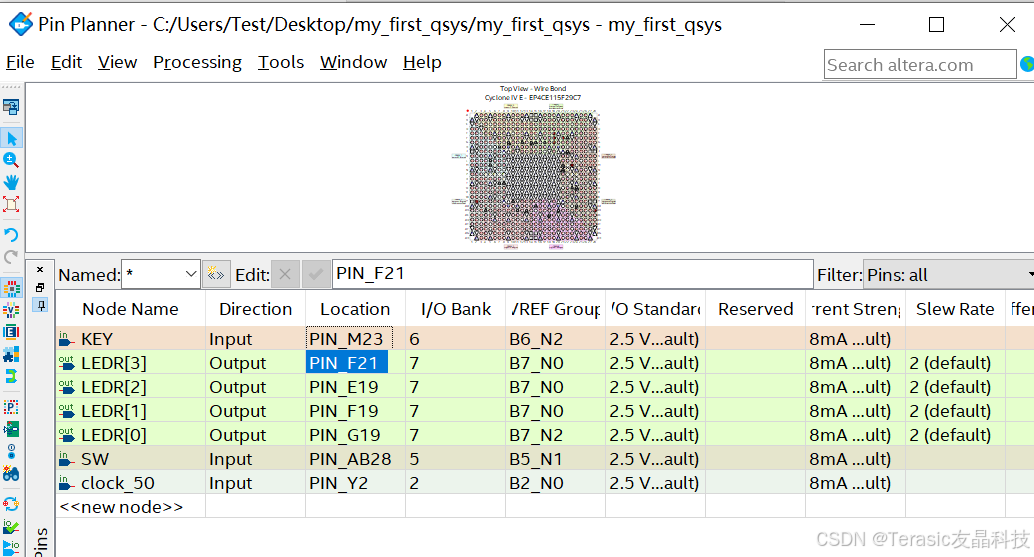Viewport: 1034px width, 557px height.
Task: Click the window layout icon atop the left toolbar
Action: 11,107
